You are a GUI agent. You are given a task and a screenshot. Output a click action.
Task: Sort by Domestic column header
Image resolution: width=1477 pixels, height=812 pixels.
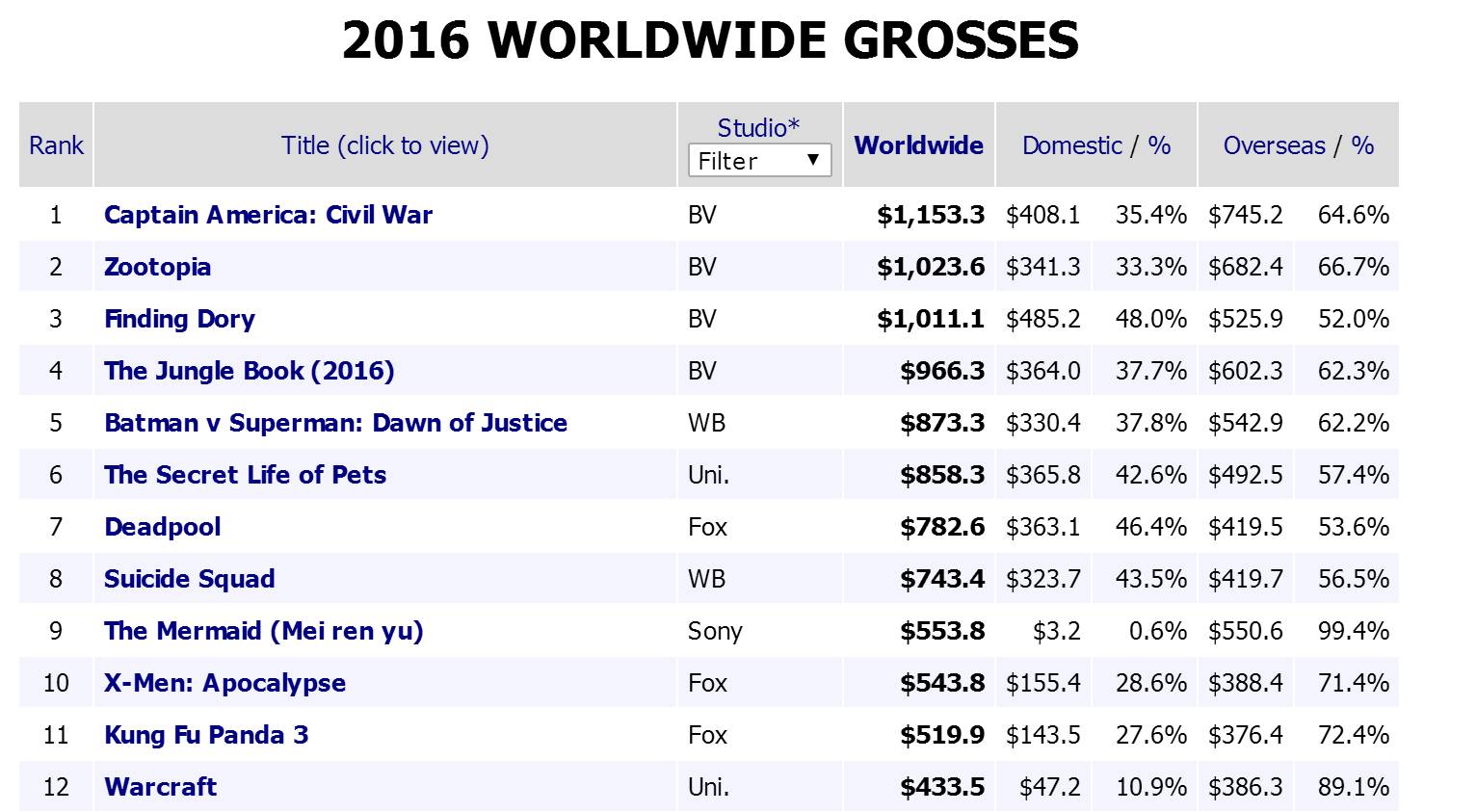click(x=1071, y=145)
